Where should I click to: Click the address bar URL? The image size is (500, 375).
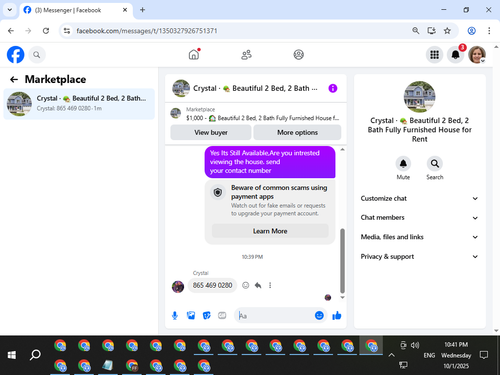point(147,31)
